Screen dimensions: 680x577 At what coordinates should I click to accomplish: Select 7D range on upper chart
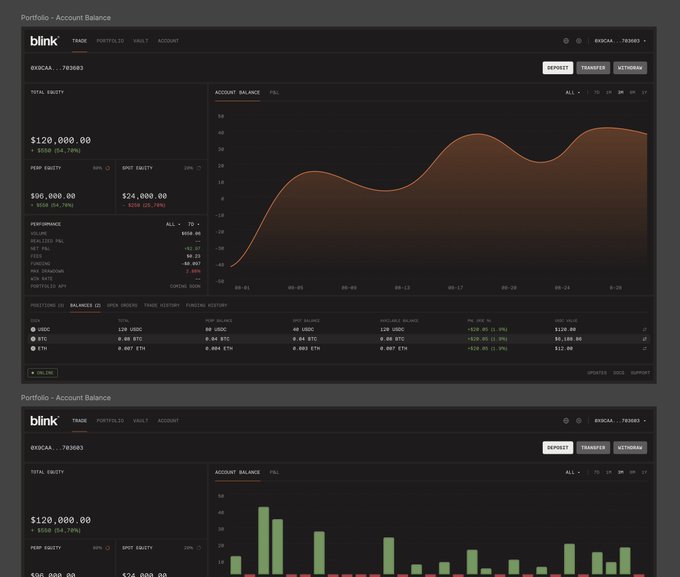(x=597, y=92)
